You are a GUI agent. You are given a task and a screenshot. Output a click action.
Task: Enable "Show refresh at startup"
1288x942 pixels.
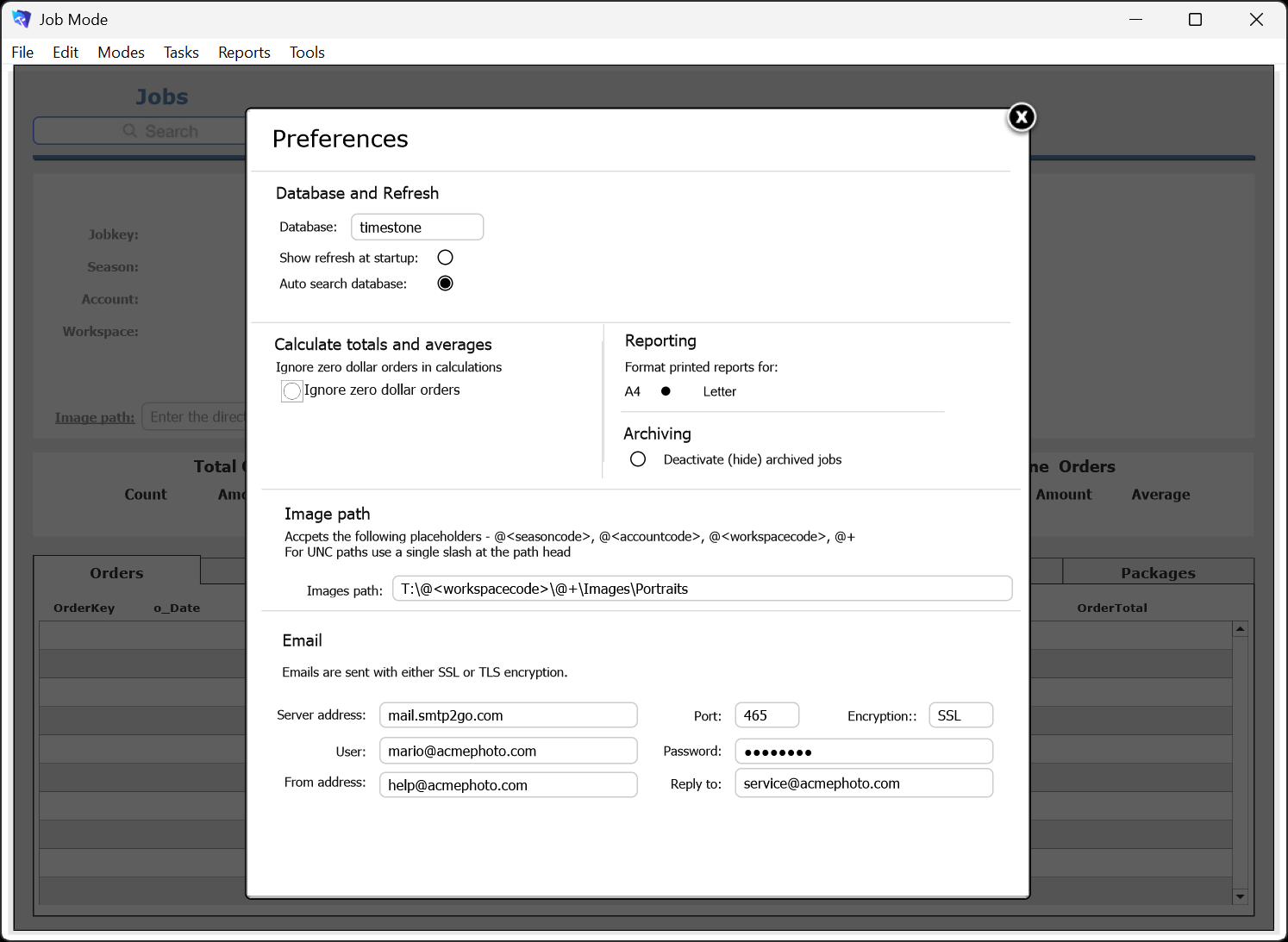[x=445, y=257]
